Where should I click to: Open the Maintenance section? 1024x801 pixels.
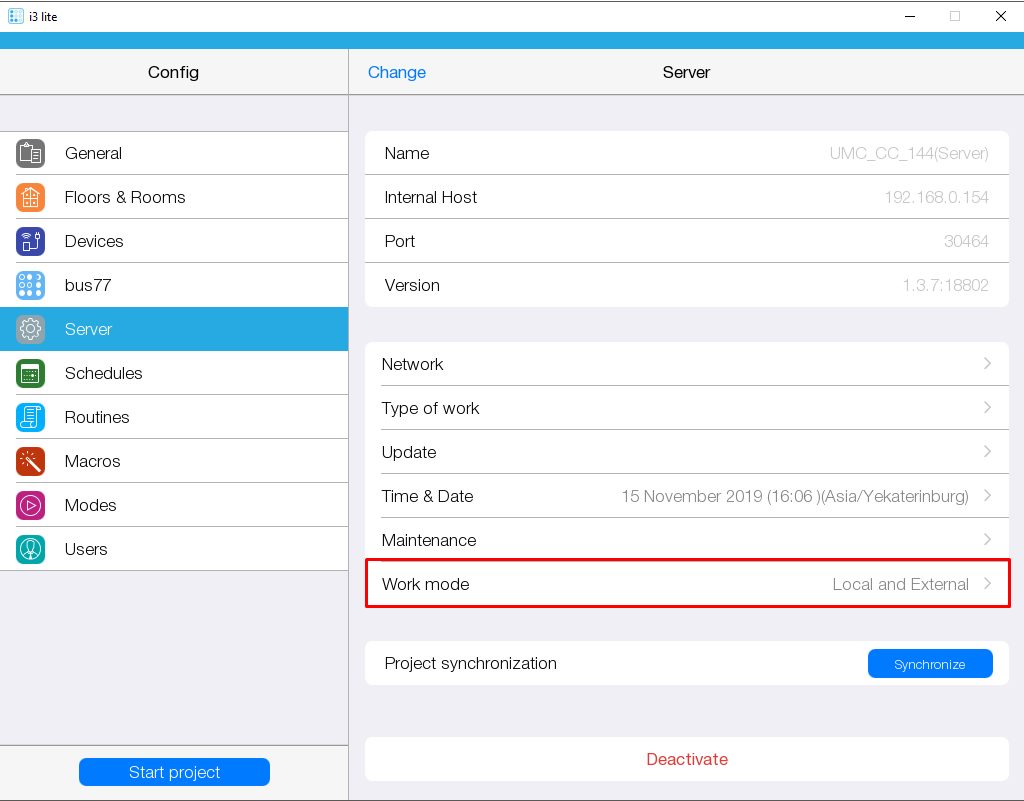[686, 540]
